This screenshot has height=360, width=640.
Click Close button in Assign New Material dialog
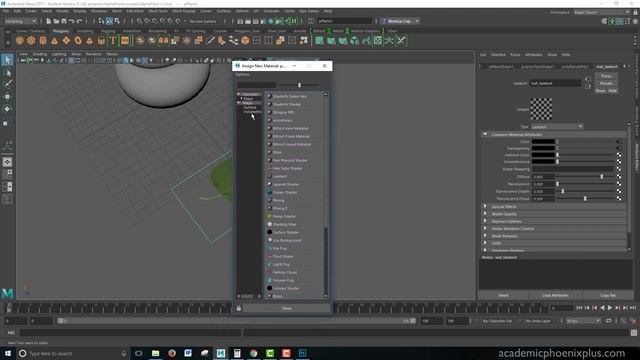click(x=287, y=308)
